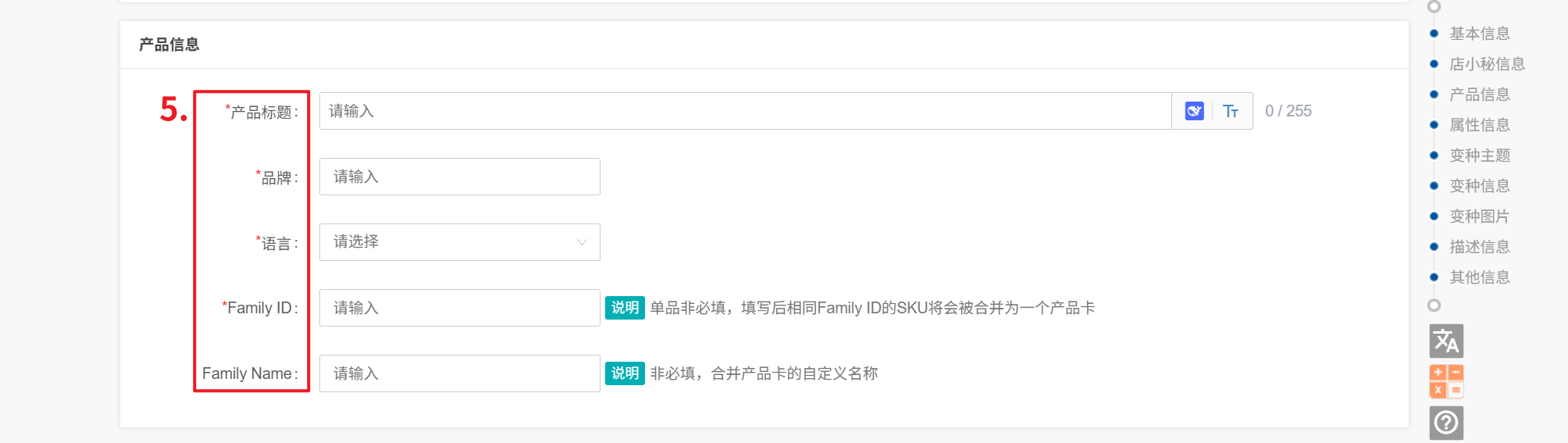1568x443 pixels.
Task: Click the help question mark icon
Action: [1446, 423]
